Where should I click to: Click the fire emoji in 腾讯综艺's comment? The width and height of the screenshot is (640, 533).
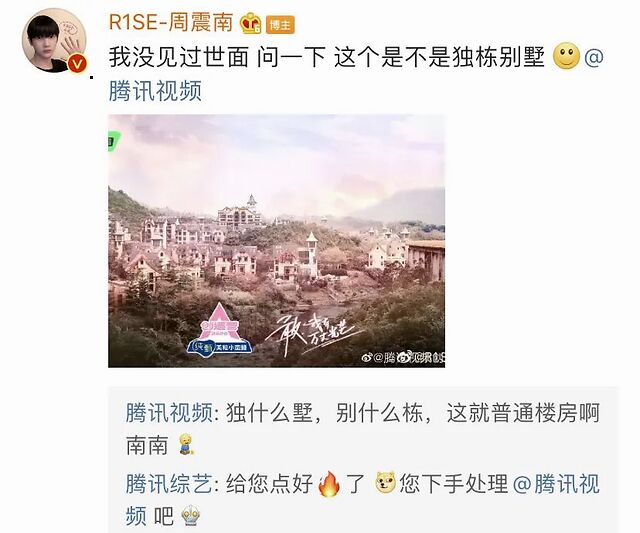click(x=329, y=484)
